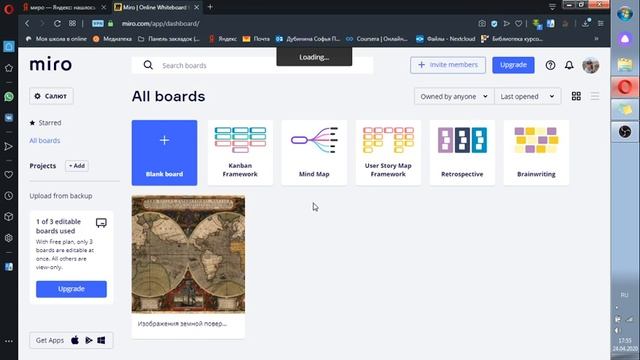
Task: Click the address bar URL
Action: pyautogui.click(x=160, y=24)
